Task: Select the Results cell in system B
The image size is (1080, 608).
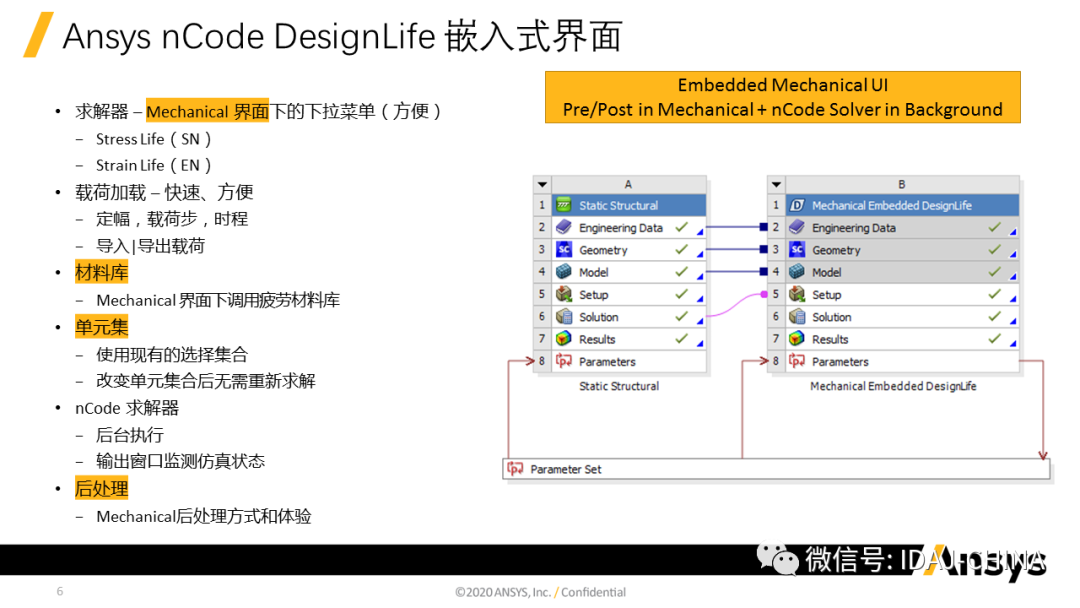Action: click(902, 339)
